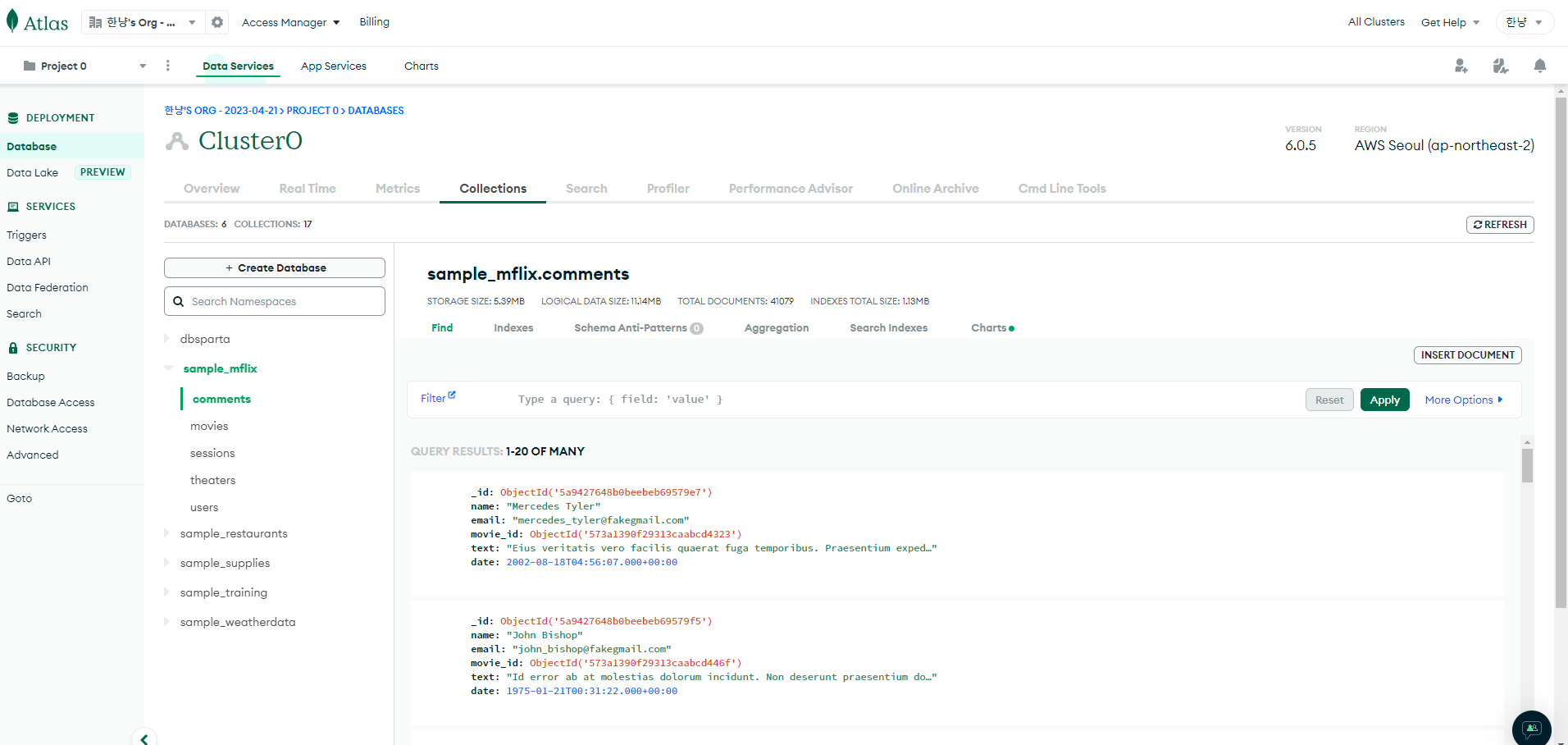Click the Atlas leaf logo
Viewport: 1568px width, 745px height.
coord(12,21)
